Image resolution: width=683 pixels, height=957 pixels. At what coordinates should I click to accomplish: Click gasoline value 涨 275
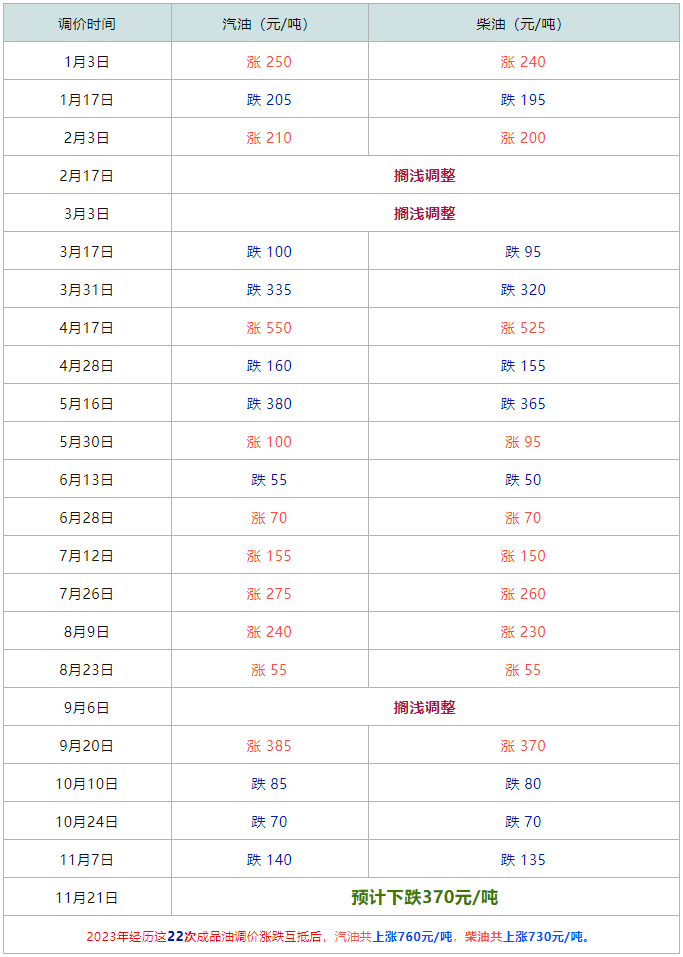point(269,594)
